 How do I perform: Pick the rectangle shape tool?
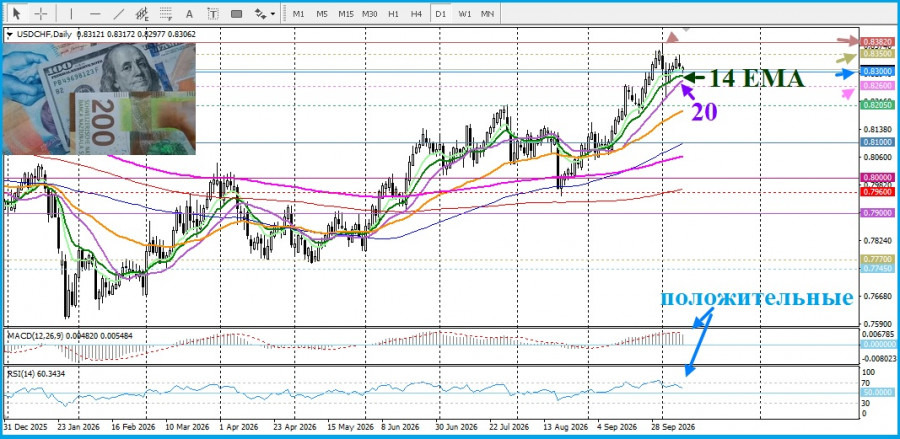pyautogui.click(x=236, y=13)
